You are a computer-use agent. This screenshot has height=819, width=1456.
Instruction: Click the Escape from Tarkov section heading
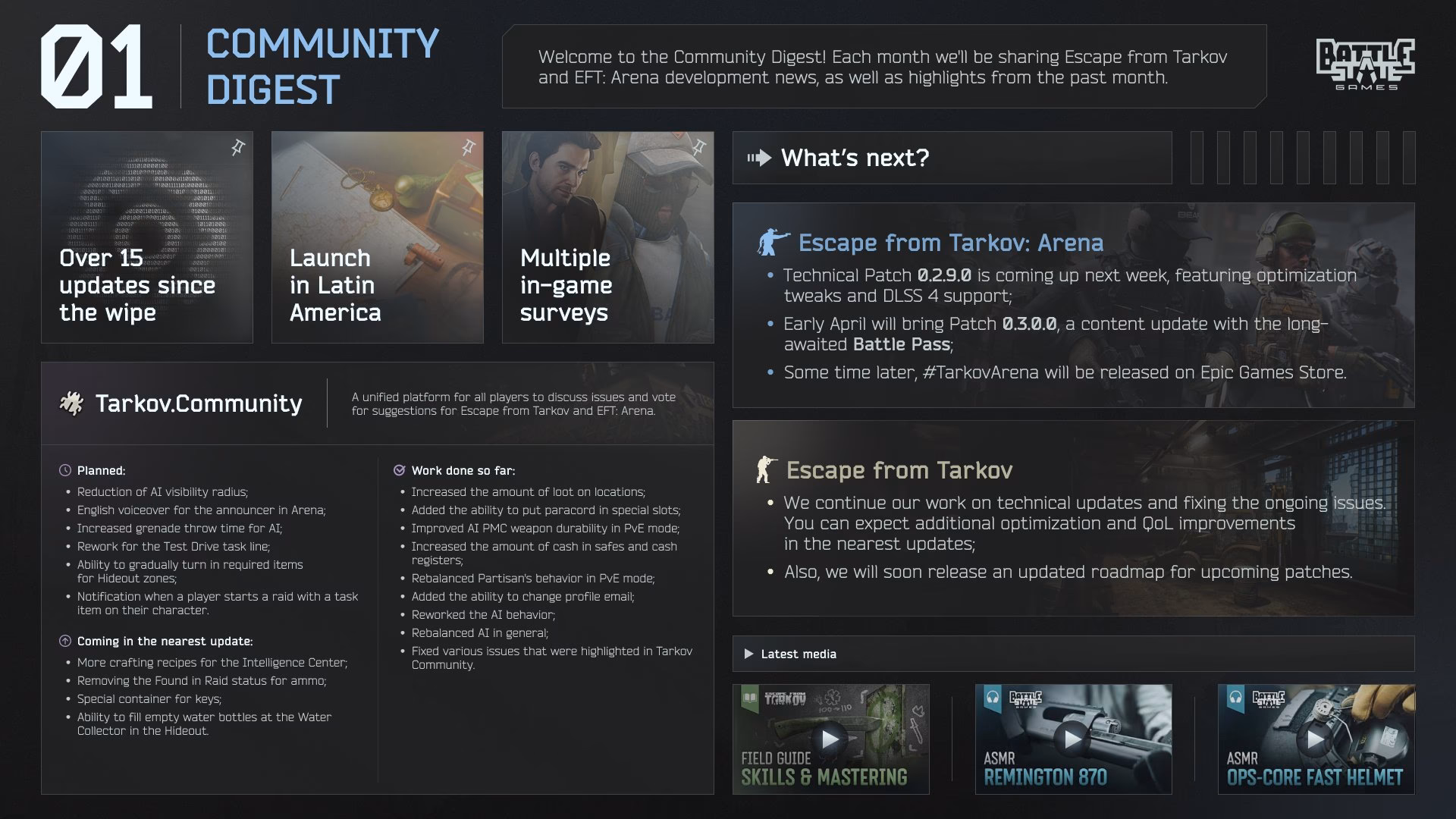pos(899,470)
